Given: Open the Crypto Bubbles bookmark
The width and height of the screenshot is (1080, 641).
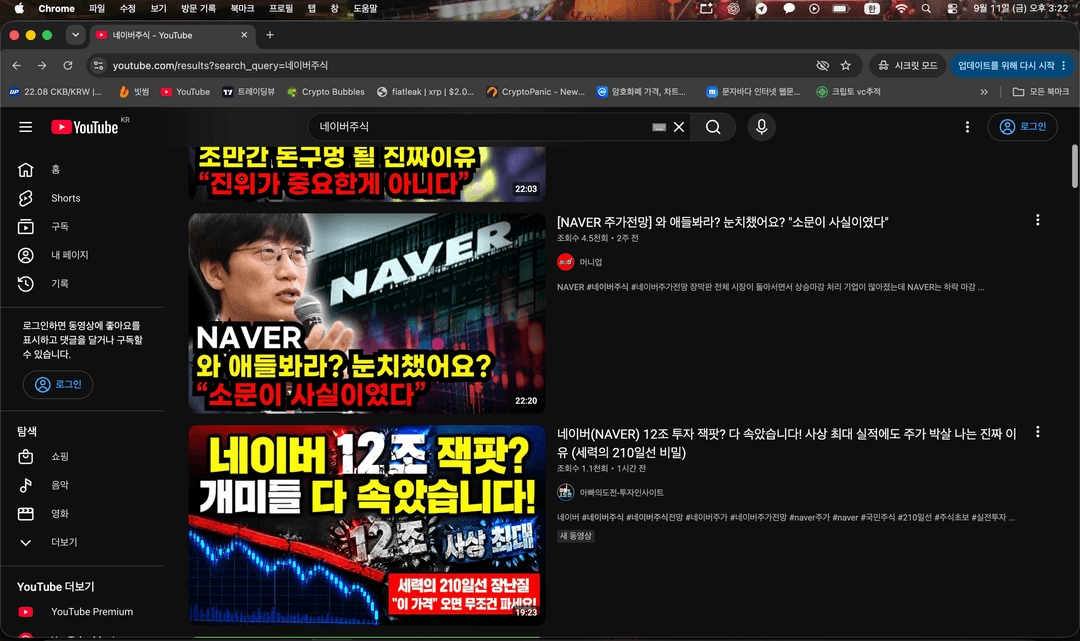Looking at the screenshot, I should point(326,92).
